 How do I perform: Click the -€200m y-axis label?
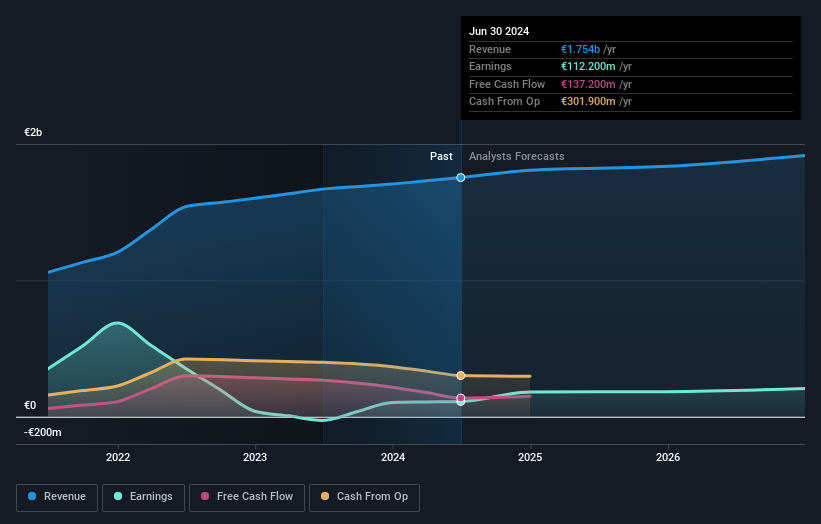42,432
